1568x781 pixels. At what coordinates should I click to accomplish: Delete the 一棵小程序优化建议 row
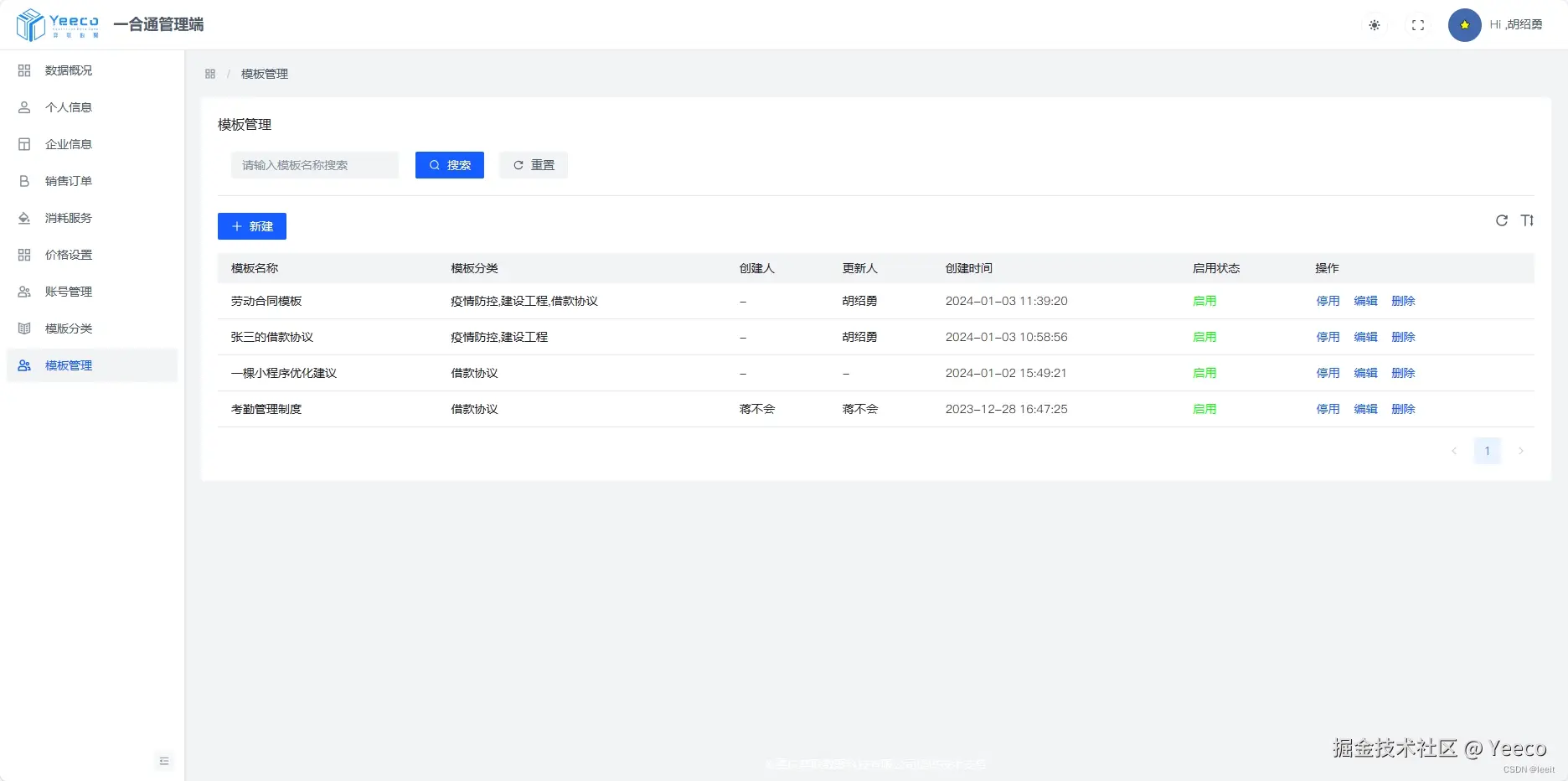click(1403, 373)
